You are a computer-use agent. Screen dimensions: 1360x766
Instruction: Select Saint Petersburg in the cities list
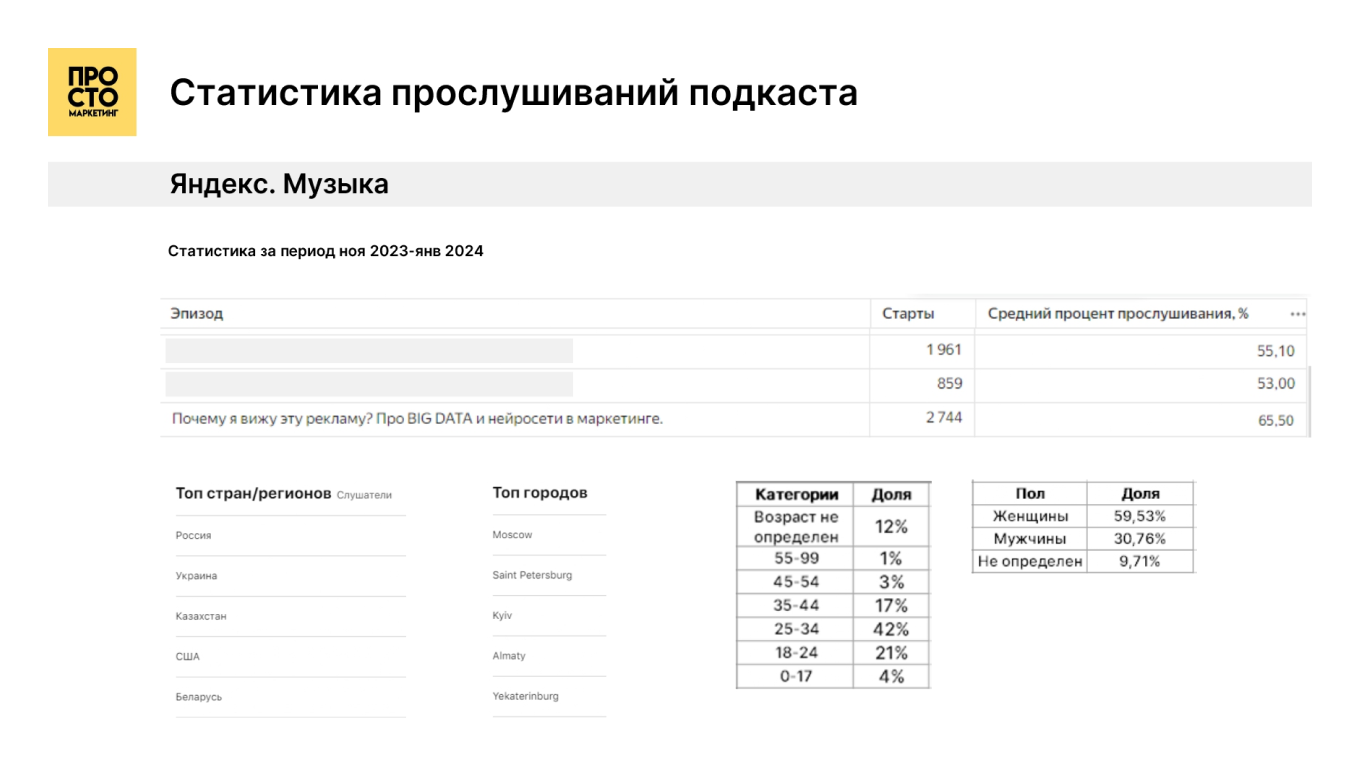click(532, 576)
